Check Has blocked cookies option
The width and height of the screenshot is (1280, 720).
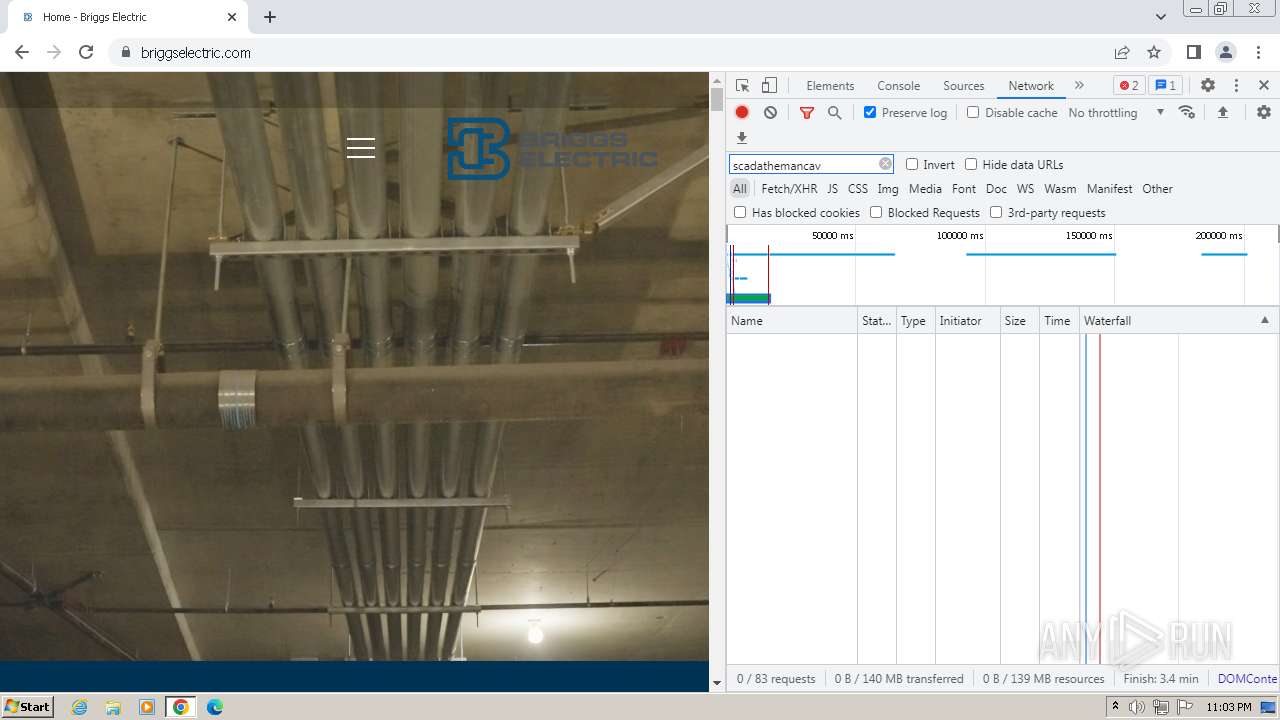coord(740,212)
